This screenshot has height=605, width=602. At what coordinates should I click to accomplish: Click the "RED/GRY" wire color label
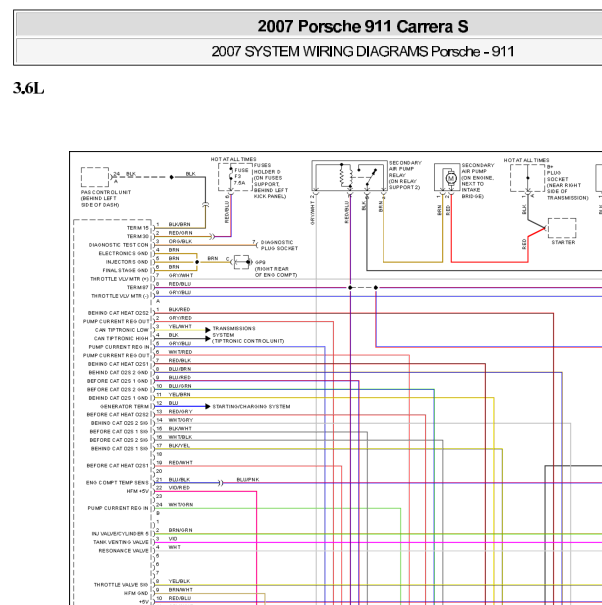pyautogui.click(x=180, y=411)
